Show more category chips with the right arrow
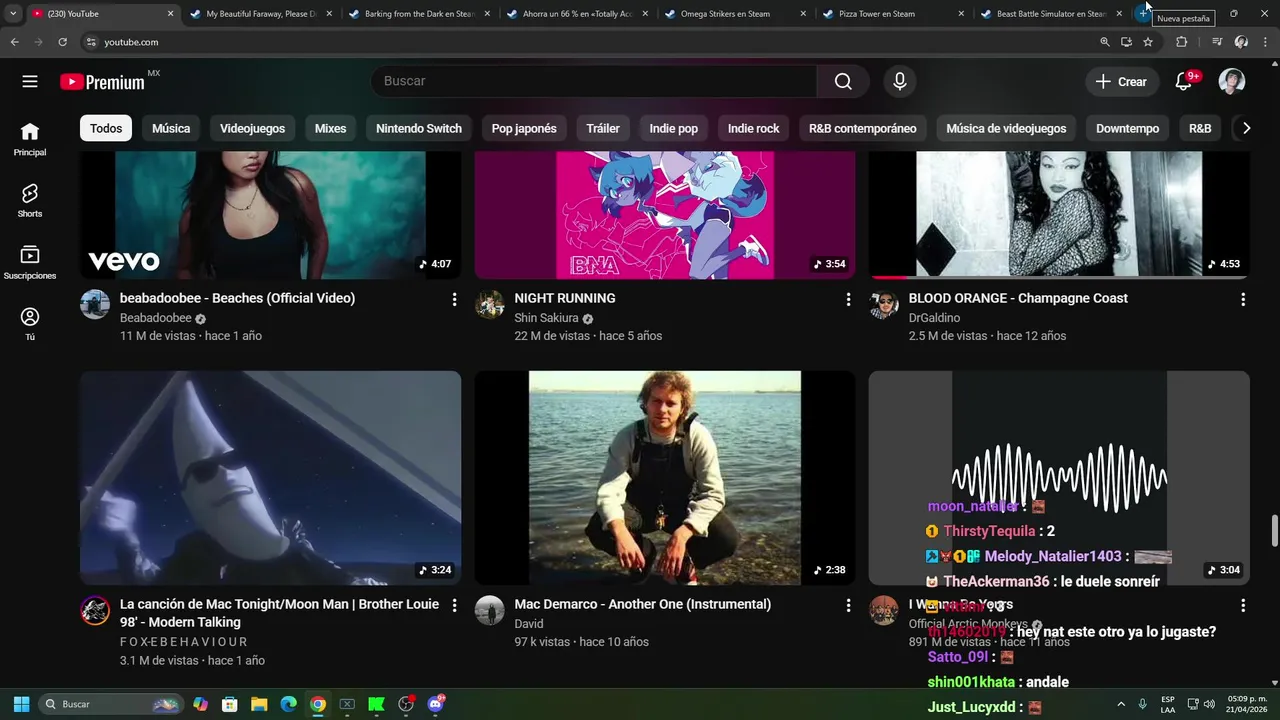 point(1246,128)
